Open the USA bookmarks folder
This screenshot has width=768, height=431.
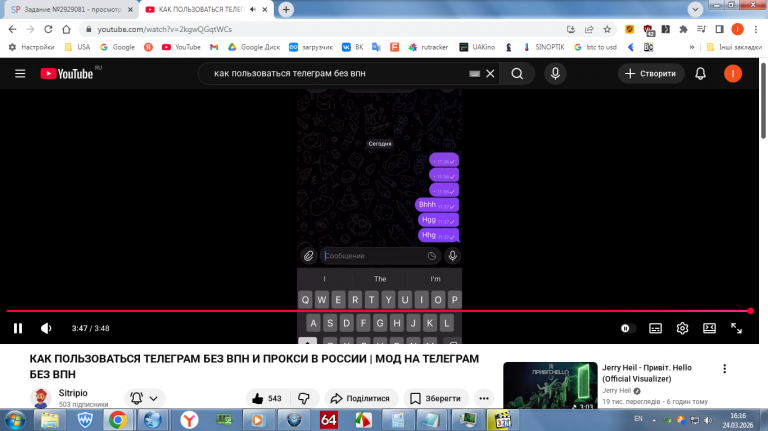click(x=78, y=47)
